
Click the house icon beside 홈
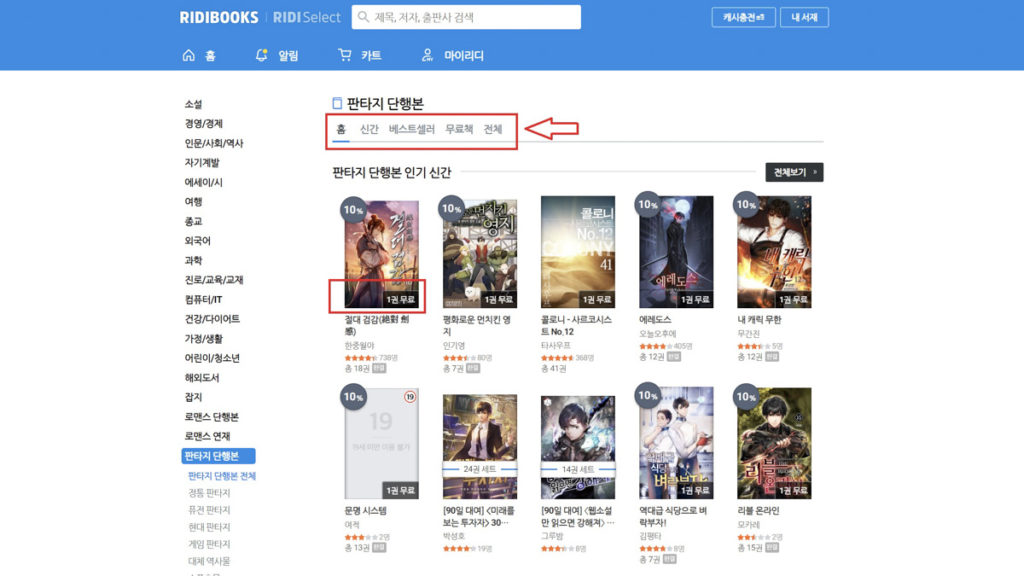[x=189, y=56]
